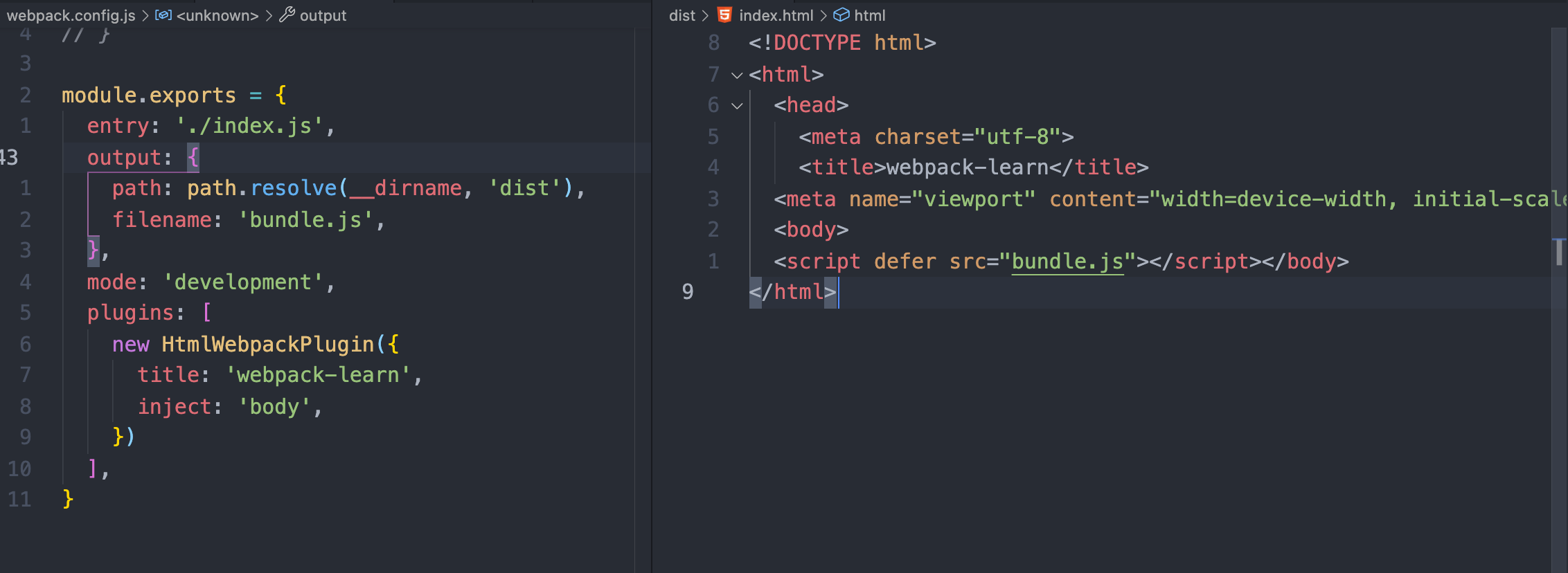Follow the bundle.js link in script tag
The image size is (1568, 573).
1067,262
